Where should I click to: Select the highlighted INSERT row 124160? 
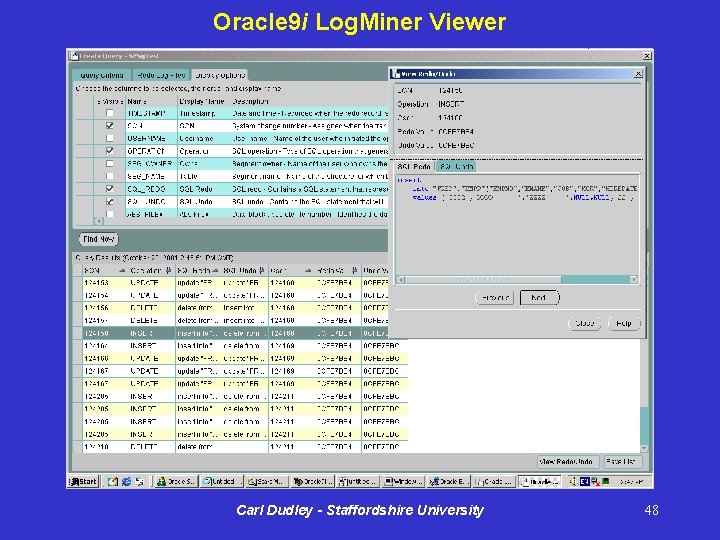236,333
